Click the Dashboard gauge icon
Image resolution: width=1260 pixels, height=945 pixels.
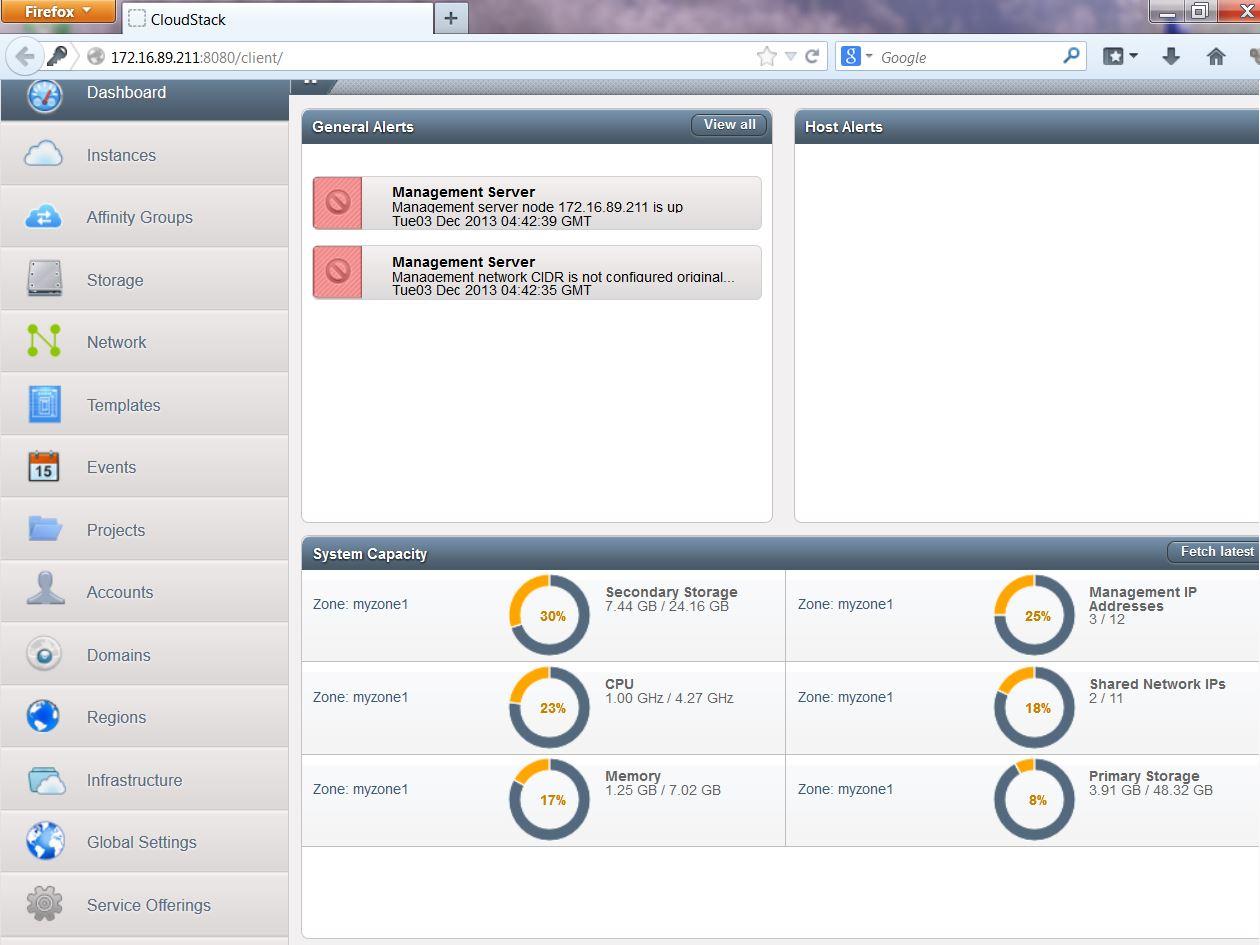(45, 96)
